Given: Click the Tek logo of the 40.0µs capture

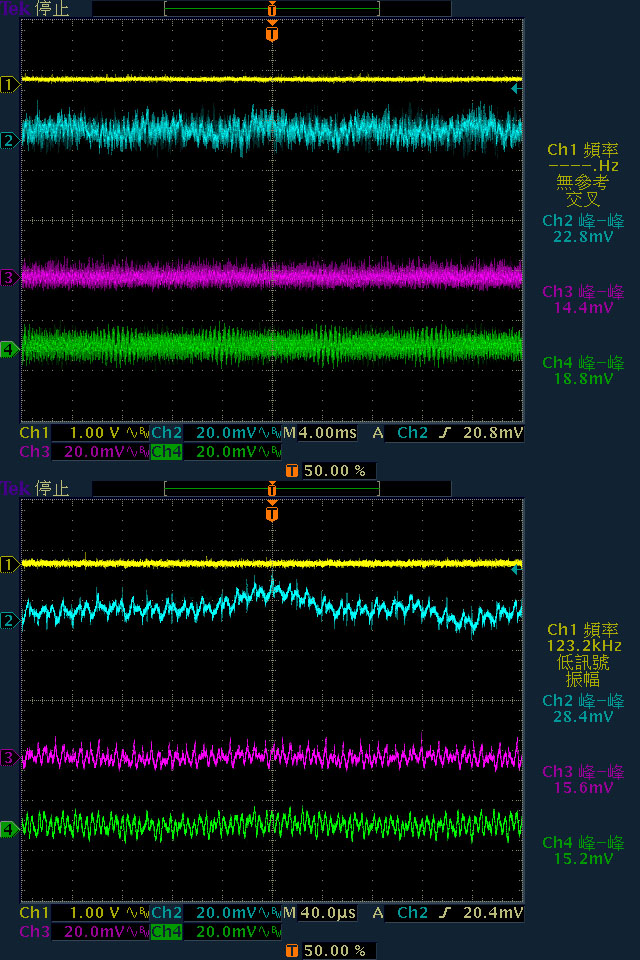Looking at the screenshot, I should pyautogui.click(x=15, y=489).
